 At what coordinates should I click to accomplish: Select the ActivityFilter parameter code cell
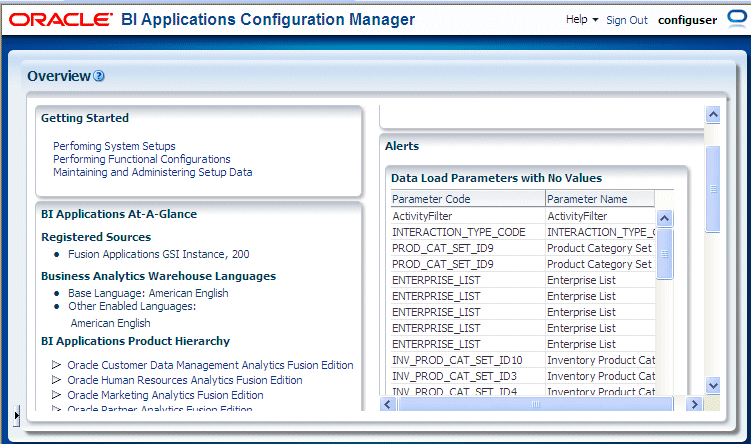tap(468, 216)
